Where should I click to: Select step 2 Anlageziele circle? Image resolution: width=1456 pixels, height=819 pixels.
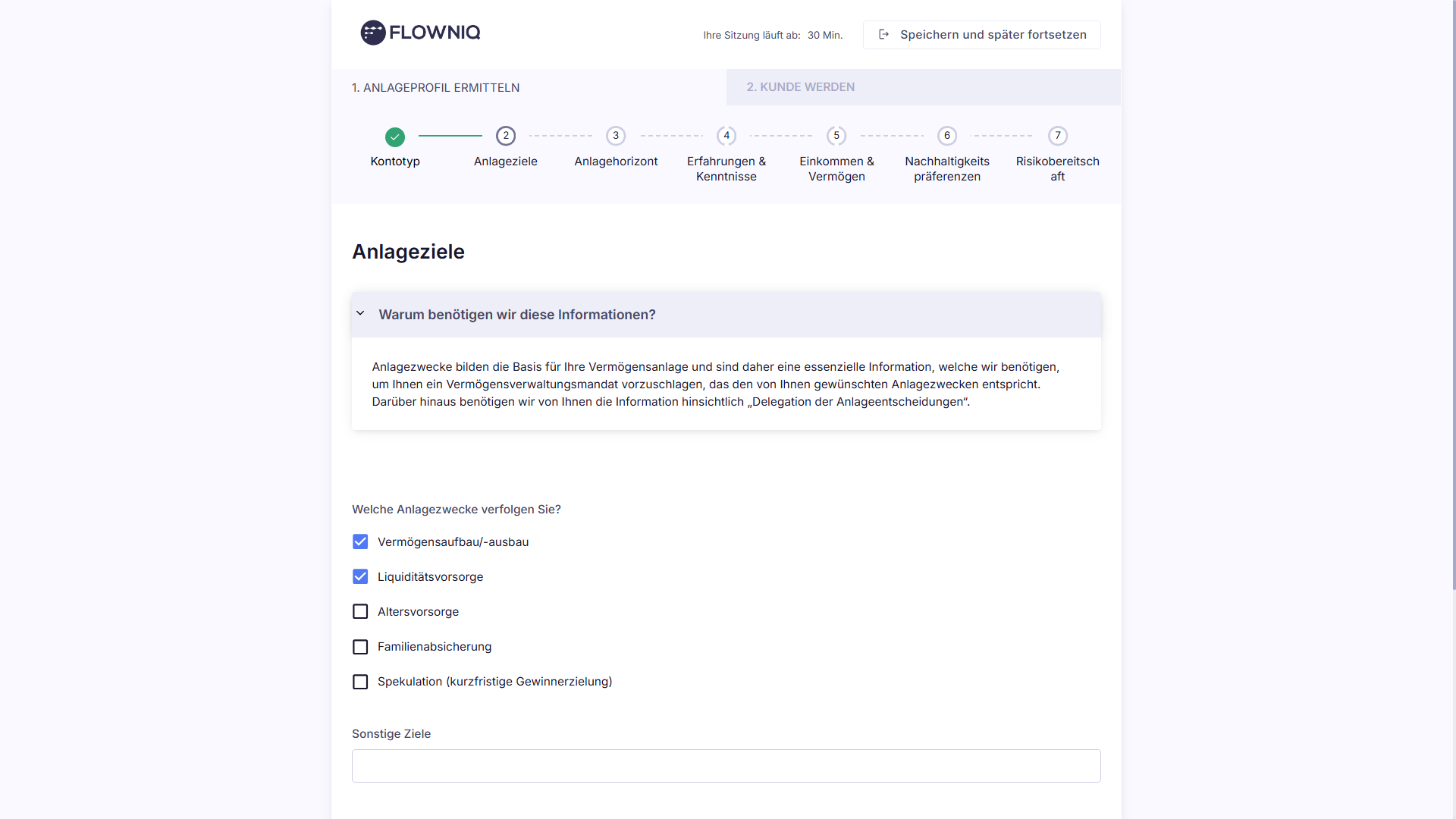(506, 136)
